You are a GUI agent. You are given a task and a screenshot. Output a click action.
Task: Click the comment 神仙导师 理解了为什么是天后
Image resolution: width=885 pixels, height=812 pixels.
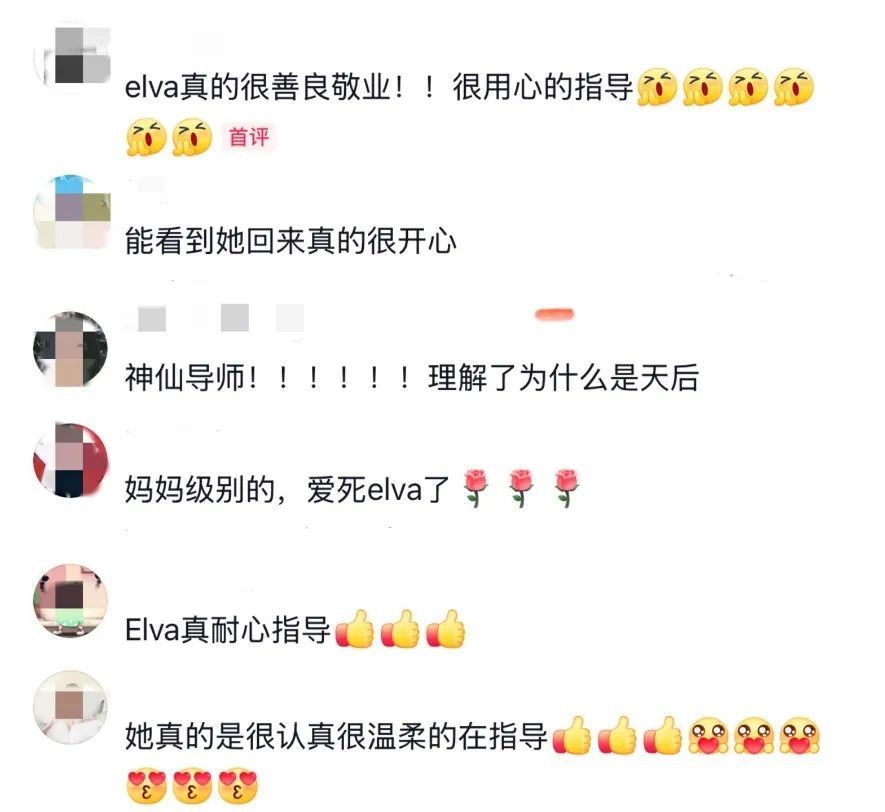[411, 378]
